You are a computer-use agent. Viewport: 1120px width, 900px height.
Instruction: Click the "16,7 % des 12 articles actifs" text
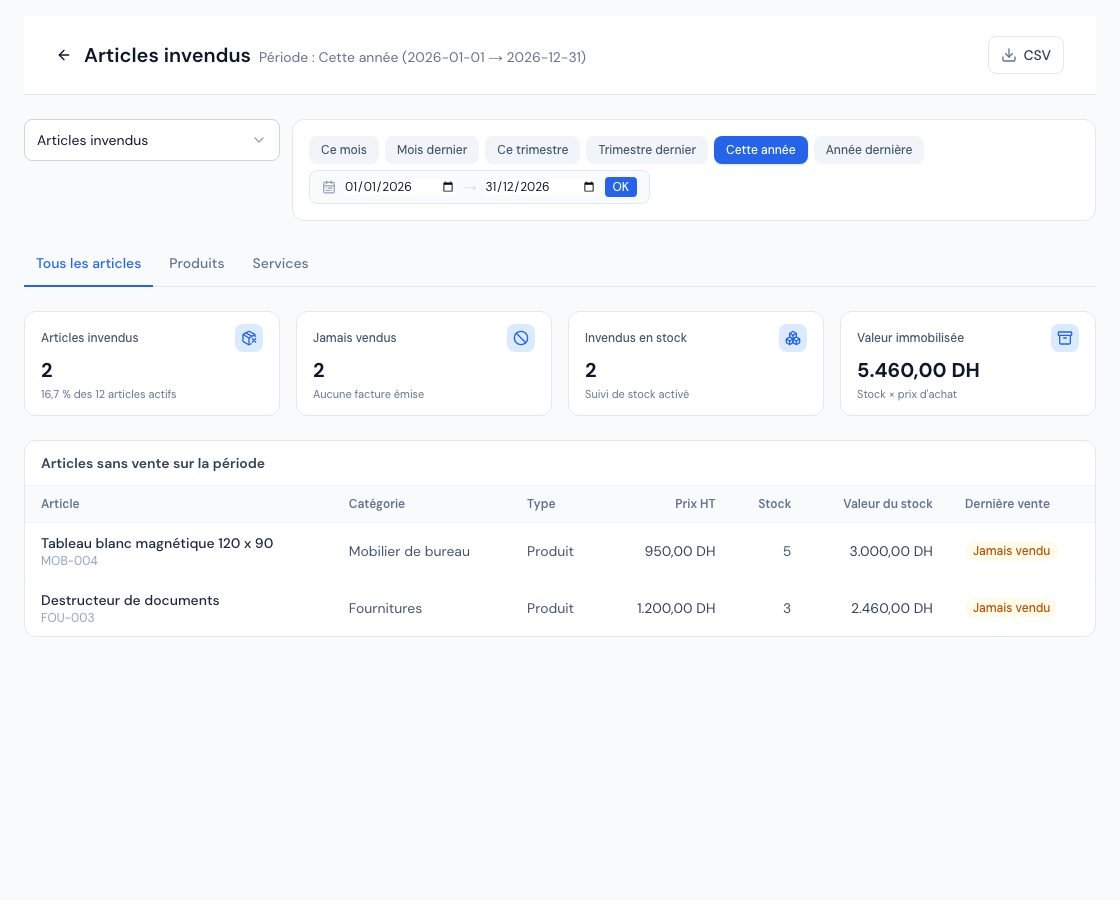pos(109,394)
